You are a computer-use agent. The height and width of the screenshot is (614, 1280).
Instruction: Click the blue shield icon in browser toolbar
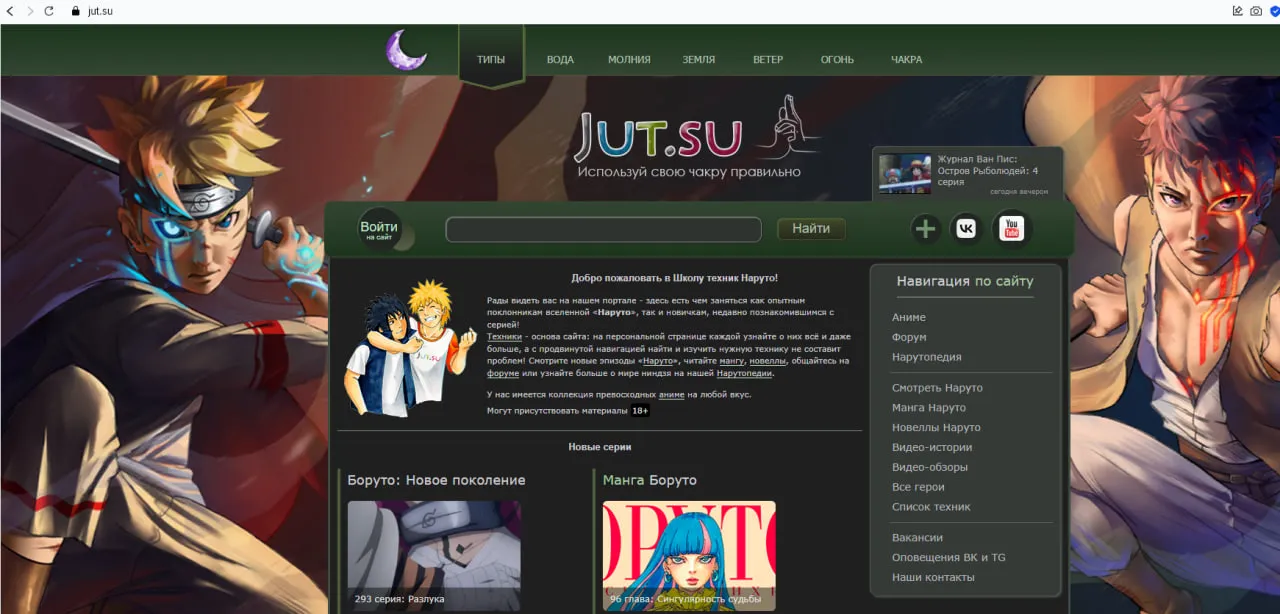point(1274,11)
